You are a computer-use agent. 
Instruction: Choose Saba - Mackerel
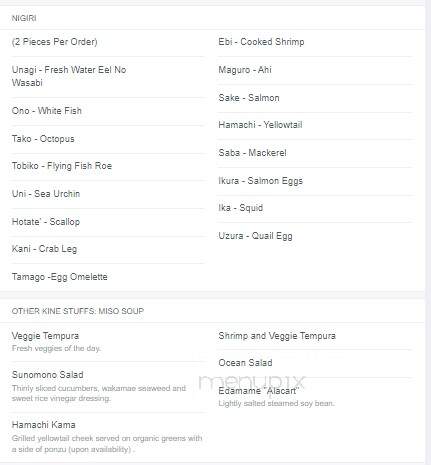click(252, 153)
